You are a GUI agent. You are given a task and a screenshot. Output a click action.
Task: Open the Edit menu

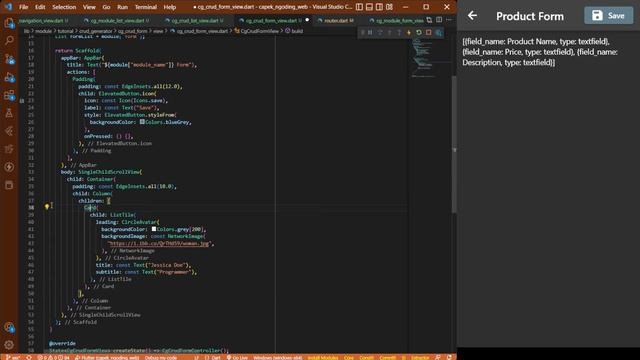(40, 7)
